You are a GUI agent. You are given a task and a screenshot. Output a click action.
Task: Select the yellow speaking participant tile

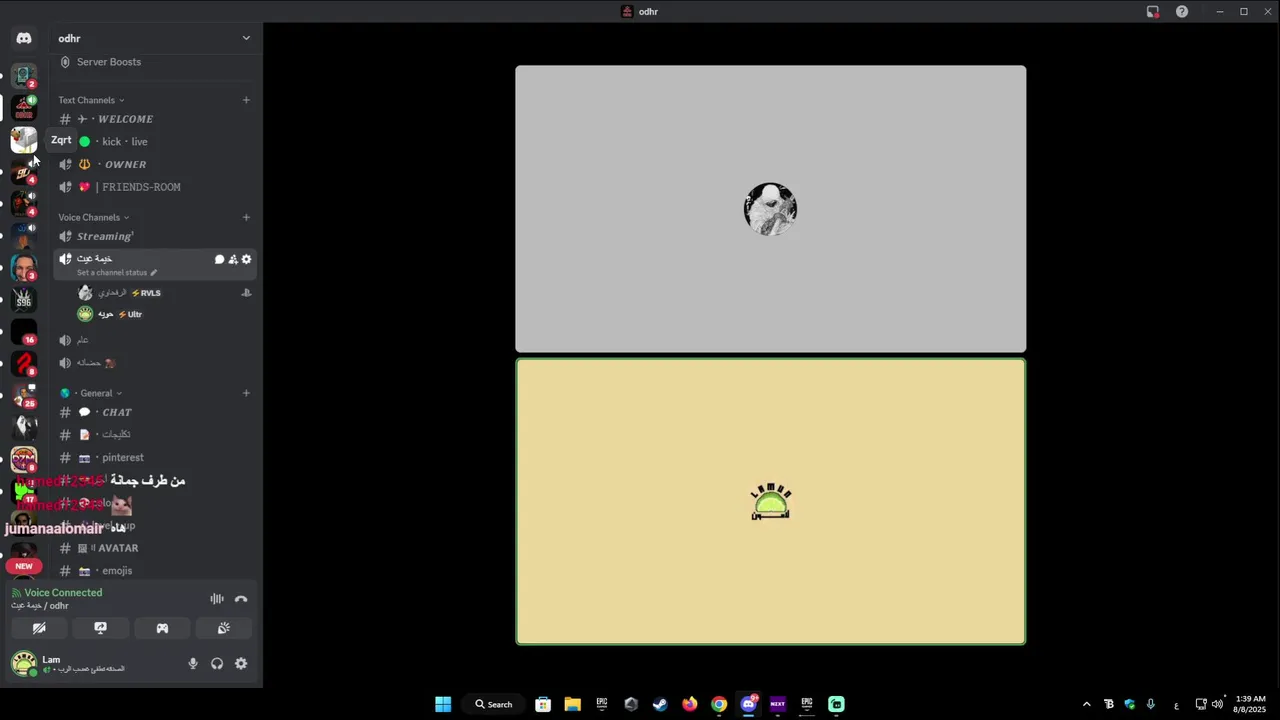coord(771,502)
